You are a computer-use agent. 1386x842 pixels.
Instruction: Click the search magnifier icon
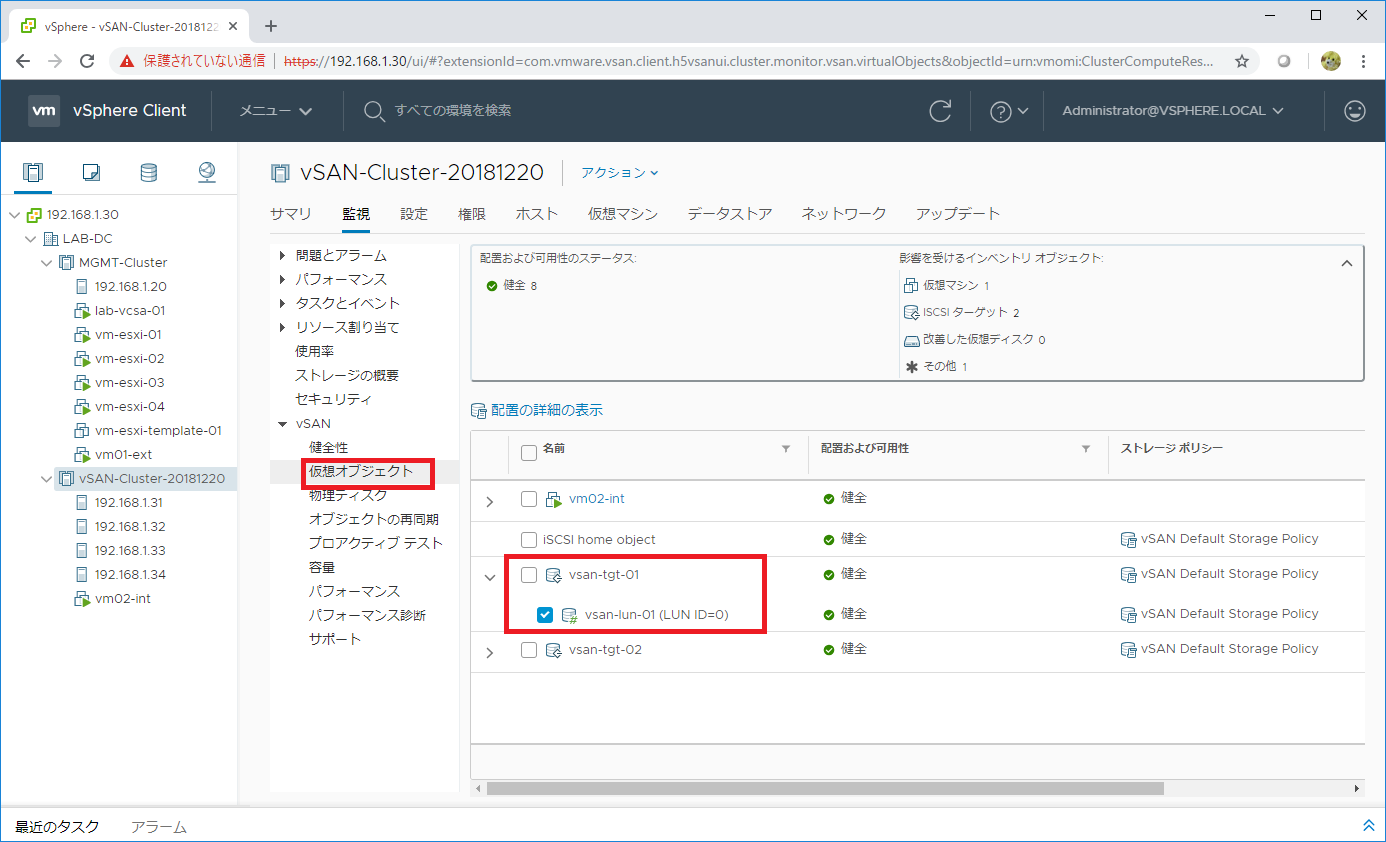[374, 111]
